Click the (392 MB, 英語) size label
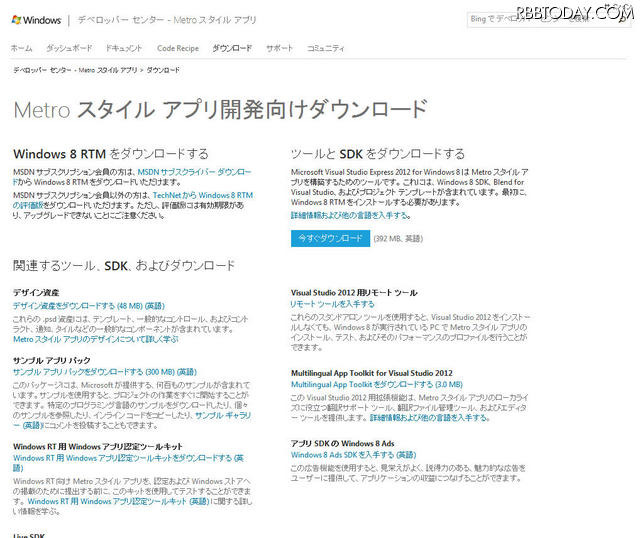 [398, 238]
